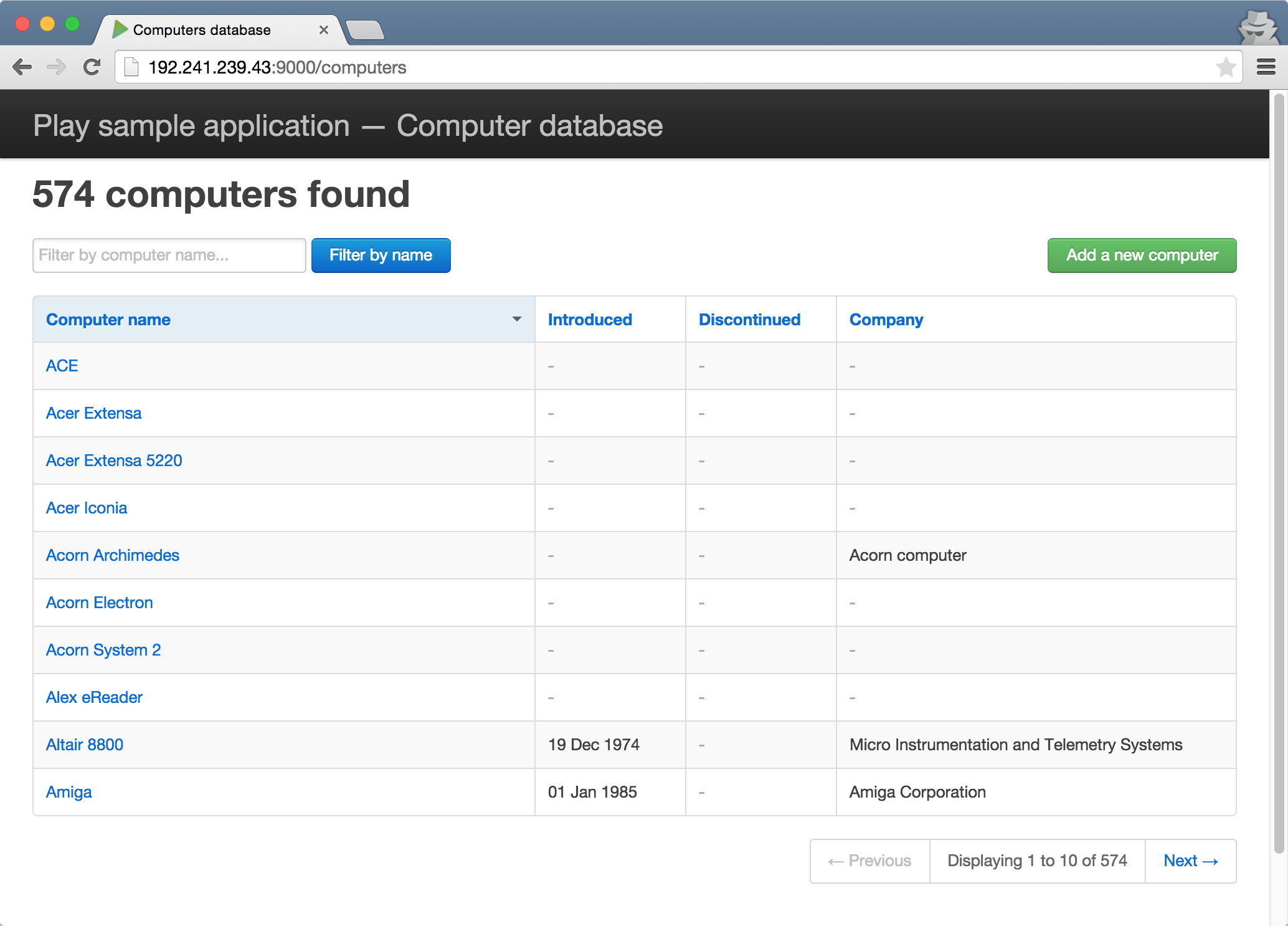This screenshot has width=1288, height=926.
Task: Open the Acer Extensa entry
Action: (93, 413)
